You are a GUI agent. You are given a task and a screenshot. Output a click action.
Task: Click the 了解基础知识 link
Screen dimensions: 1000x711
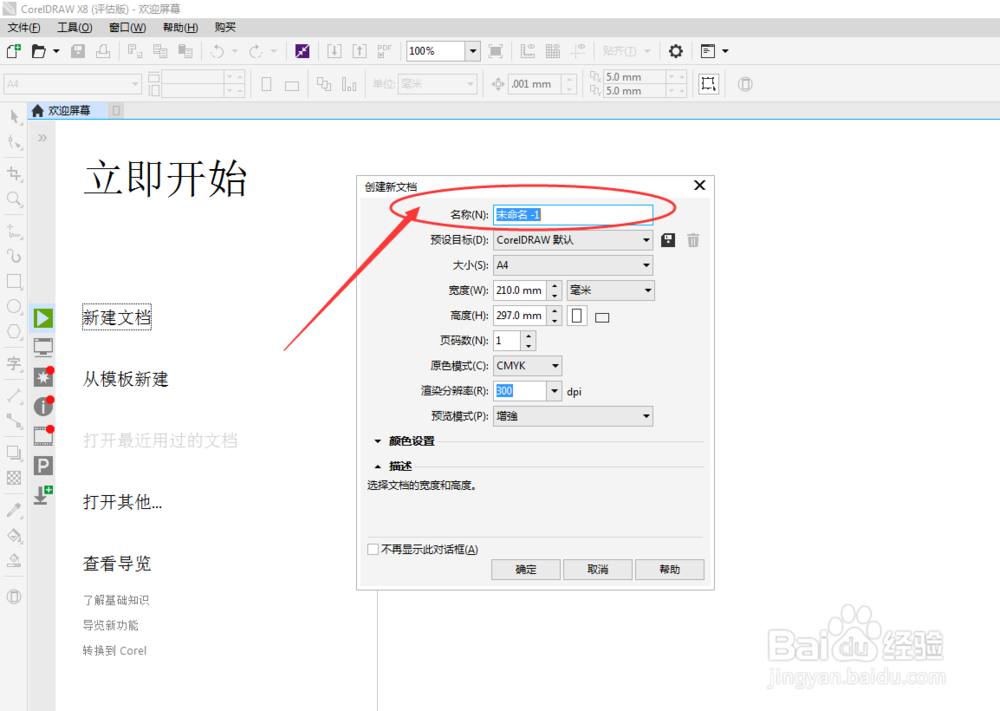point(116,600)
